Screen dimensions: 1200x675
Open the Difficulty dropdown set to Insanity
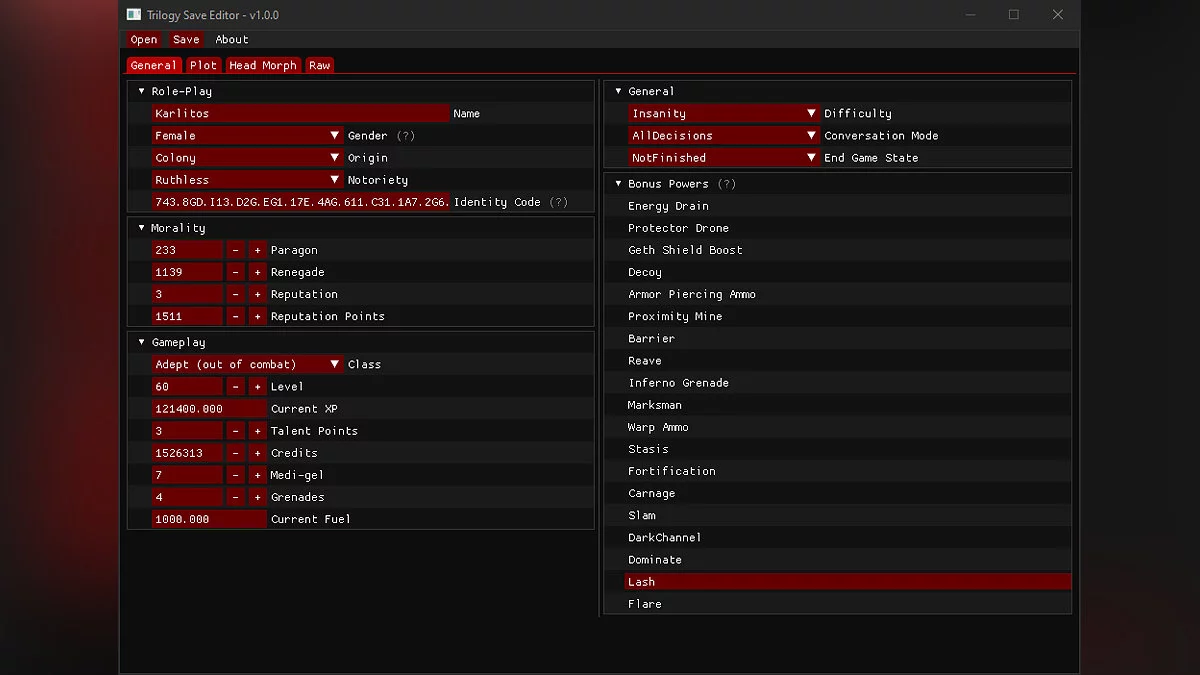pyautogui.click(x=724, y=114)
